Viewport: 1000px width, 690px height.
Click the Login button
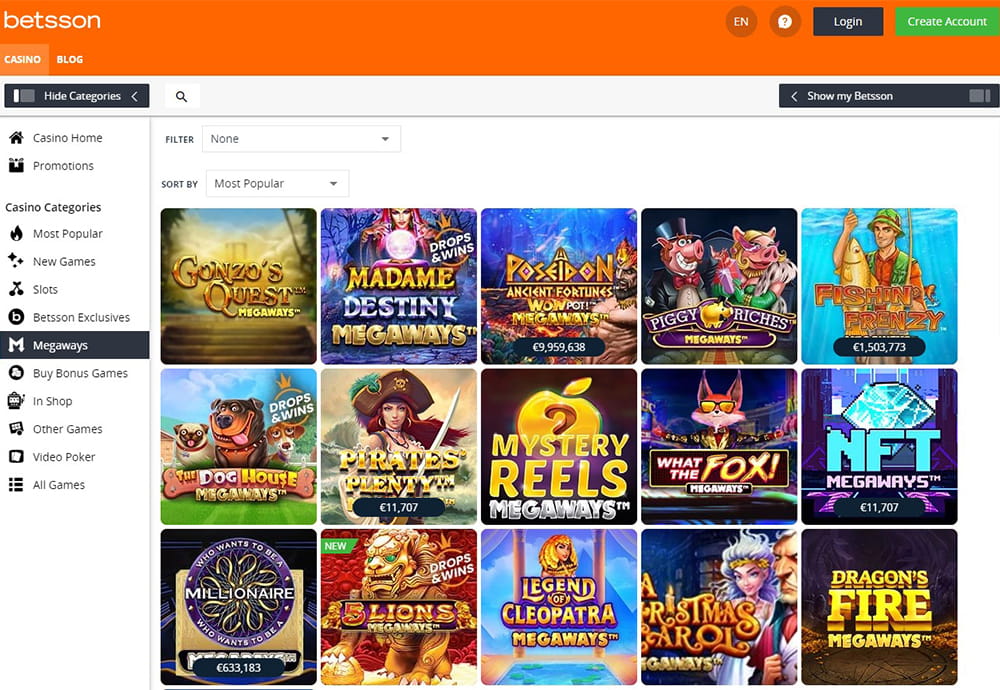(848, 22)
